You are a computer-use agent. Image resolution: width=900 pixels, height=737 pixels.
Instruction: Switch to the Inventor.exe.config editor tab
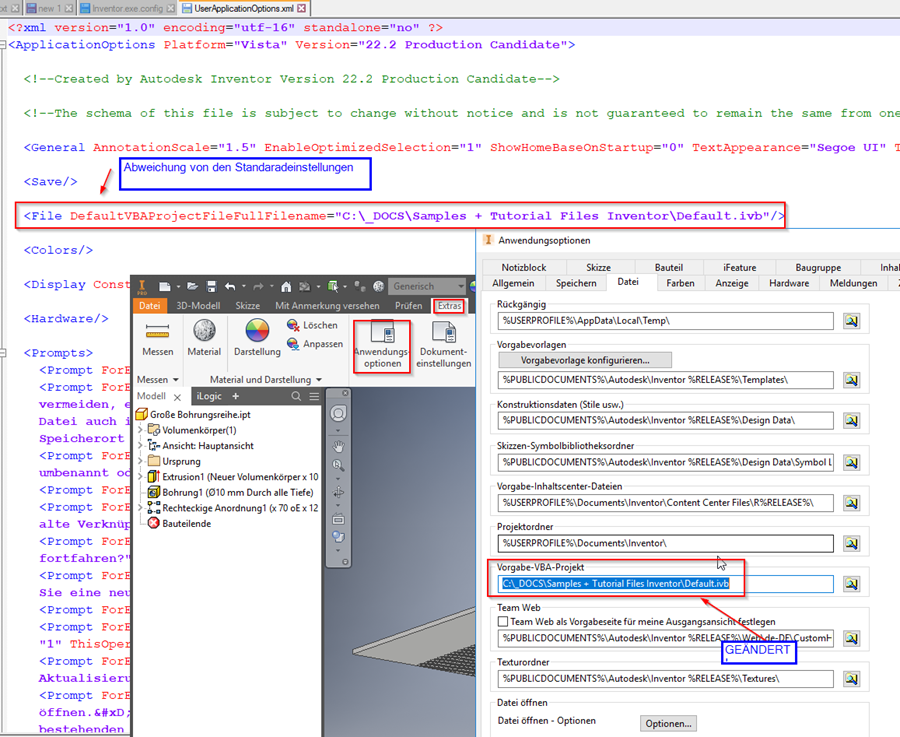(x=127, y=8)
